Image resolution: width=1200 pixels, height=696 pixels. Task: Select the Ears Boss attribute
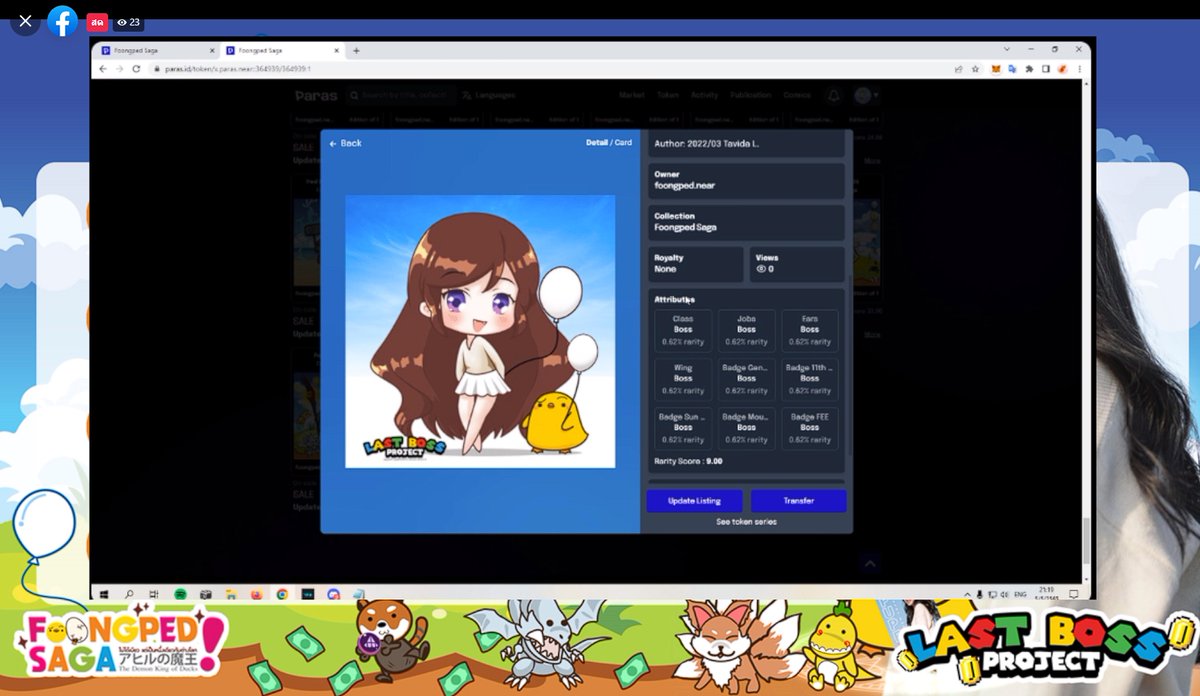(810, 330)
